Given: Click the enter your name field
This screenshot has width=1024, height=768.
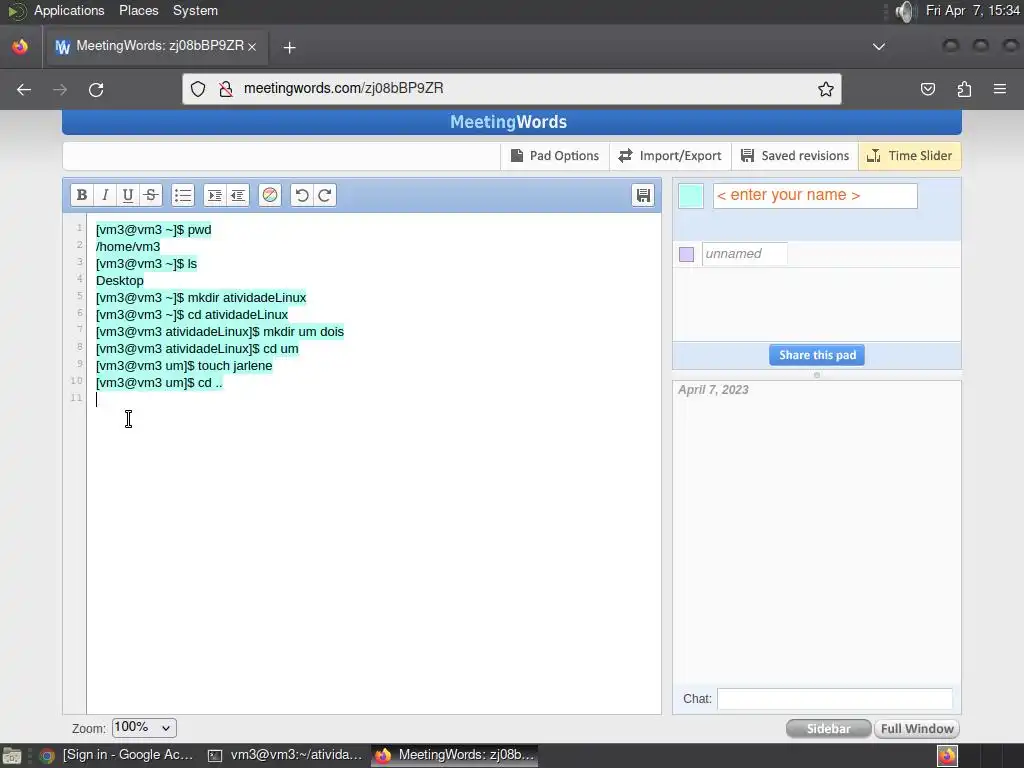Looking at the screenshot, I should [815, 195].
